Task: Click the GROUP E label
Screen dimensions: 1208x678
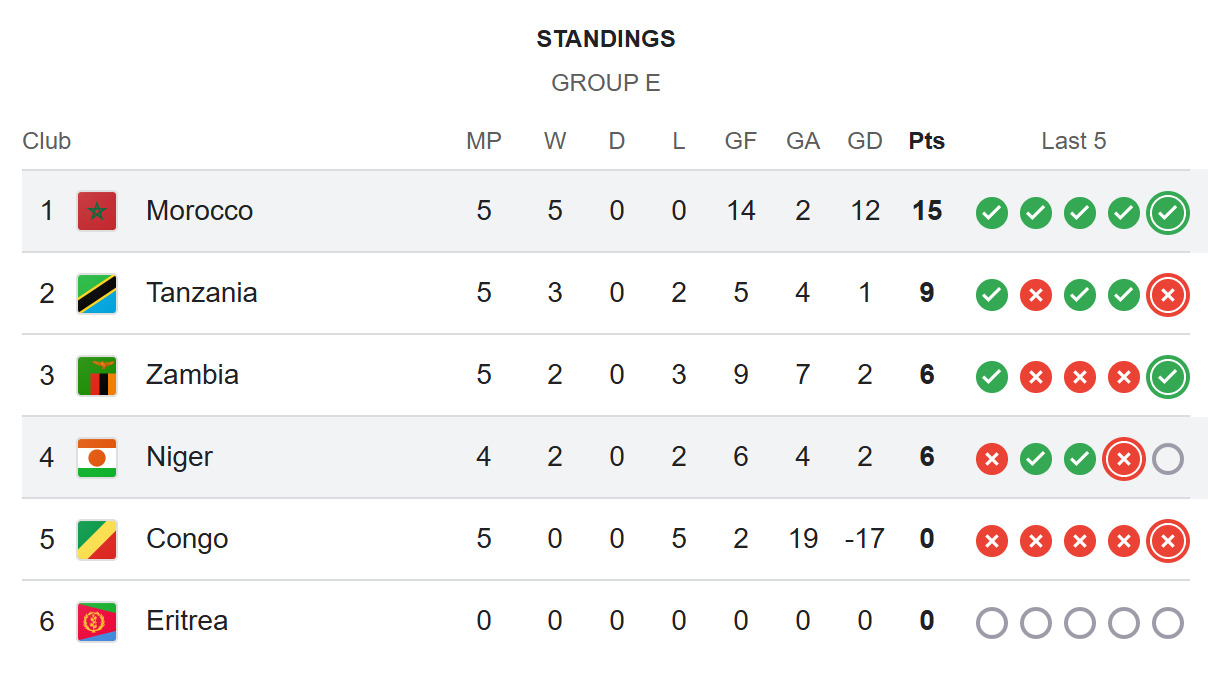Action: click(x=606, y=83)
